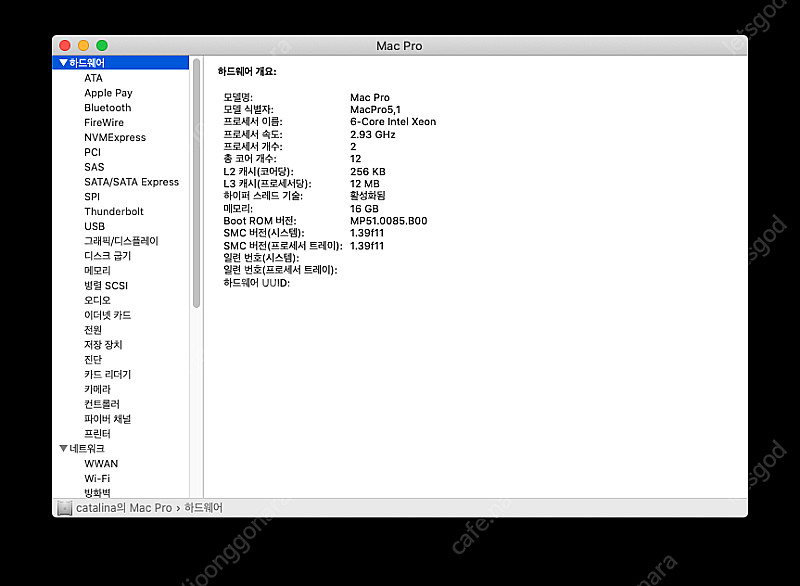Click the 활성화됨 hyper-threading value

[x=367, y=195]
